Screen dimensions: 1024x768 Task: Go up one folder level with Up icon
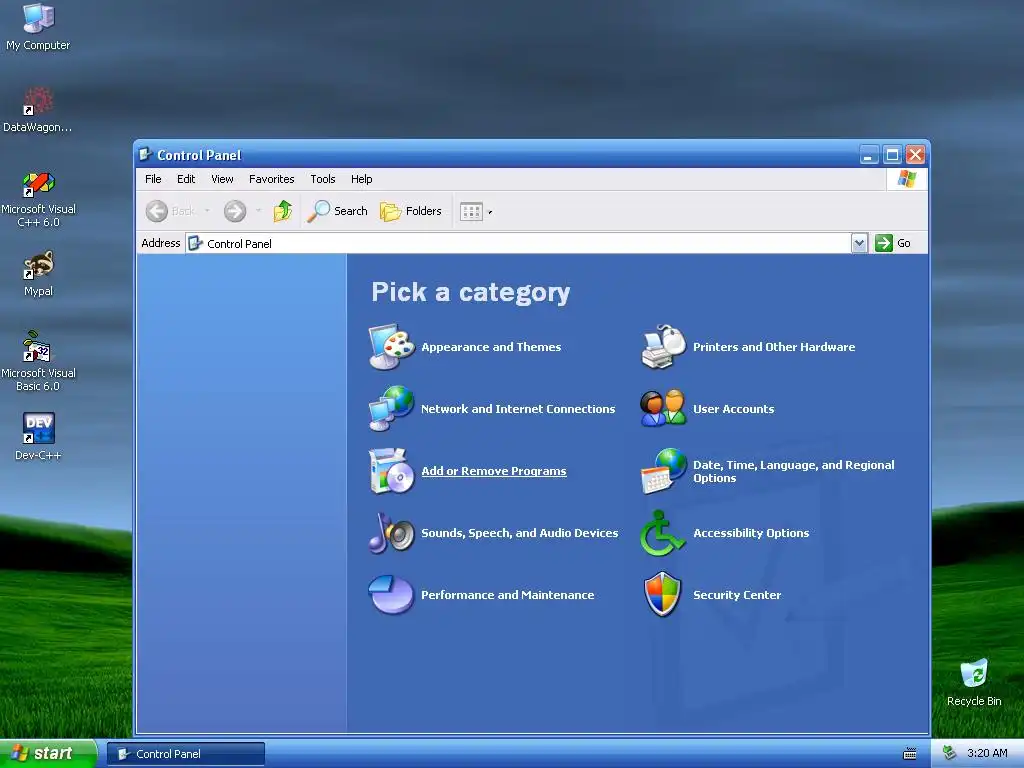[x=283, y=211]
